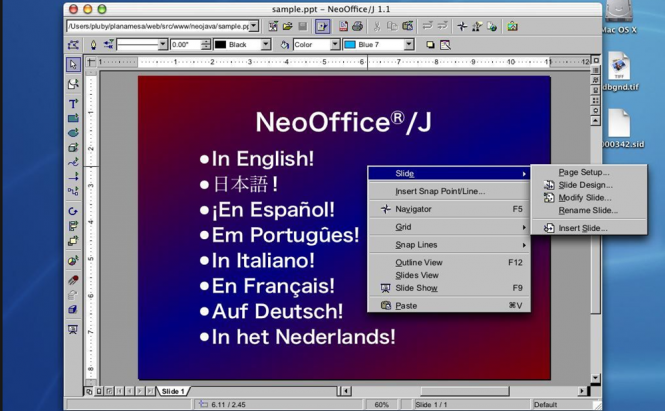Open the Stylist icon
This screenshot has width=665, height=411.
click(x=477, y=26)
